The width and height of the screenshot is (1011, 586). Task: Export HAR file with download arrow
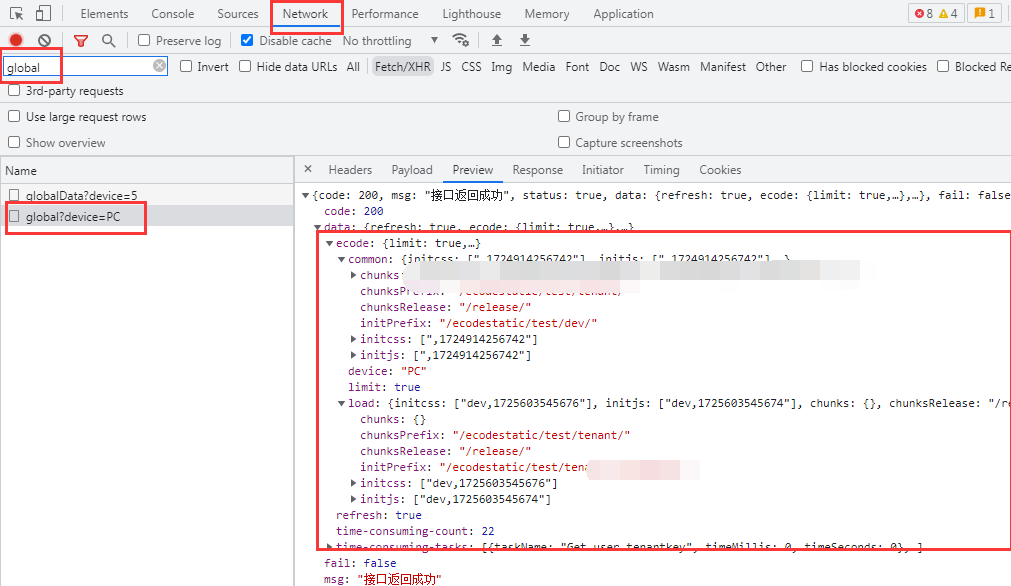coord(525,40)
